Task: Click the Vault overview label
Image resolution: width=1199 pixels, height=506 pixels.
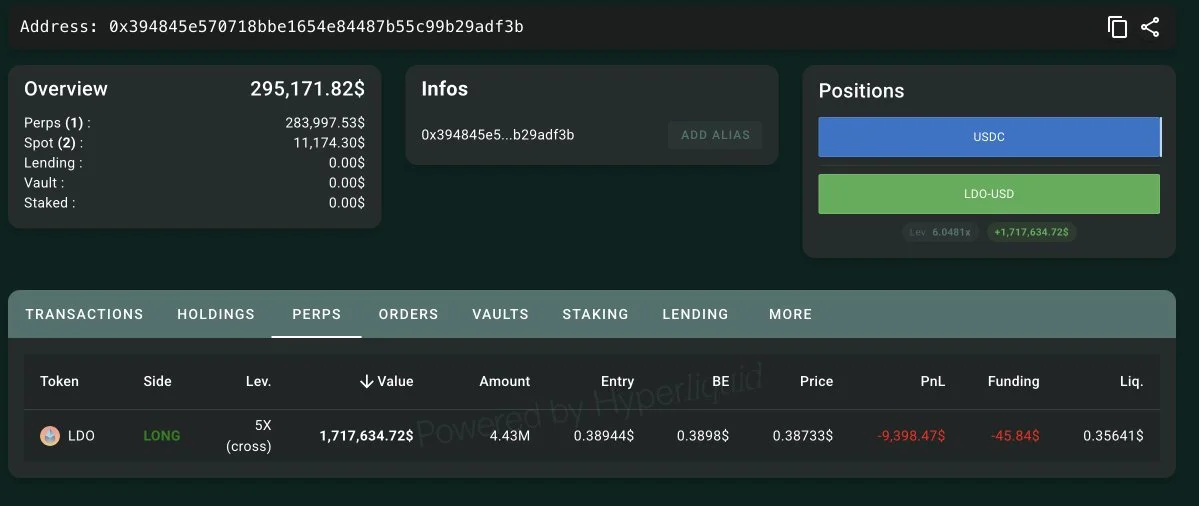Action: click(44, 183)
